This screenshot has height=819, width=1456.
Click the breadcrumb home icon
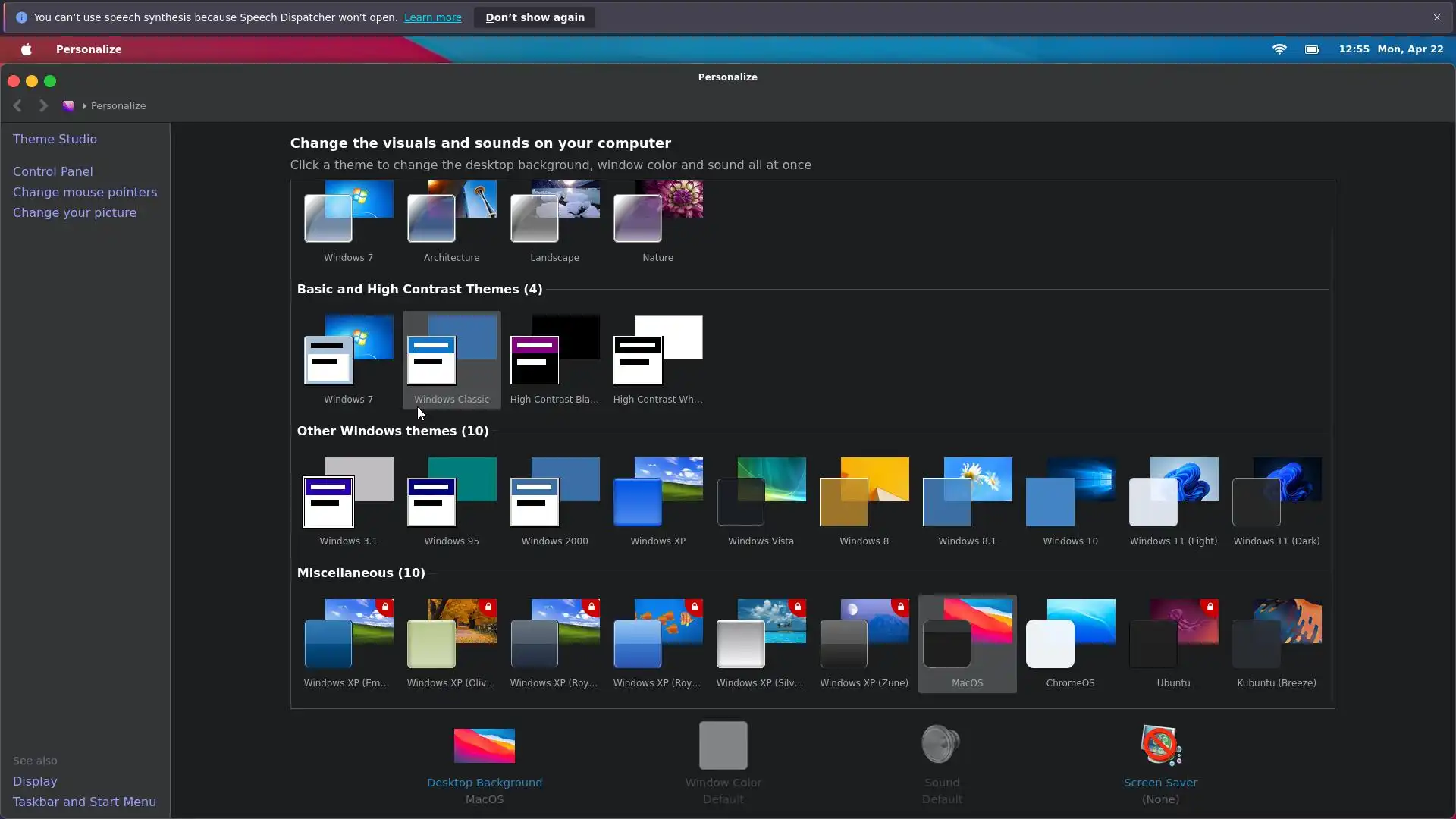tap(68, 106)
